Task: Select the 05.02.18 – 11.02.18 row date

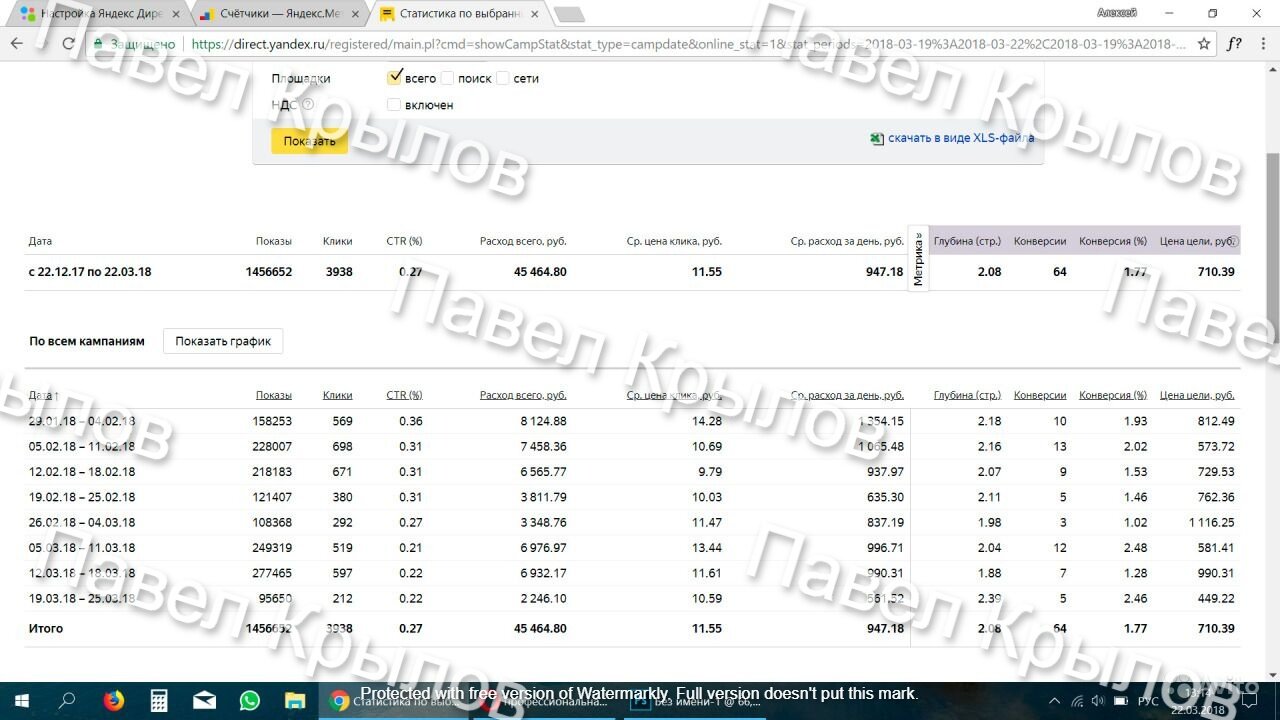Action: point(82,446)
